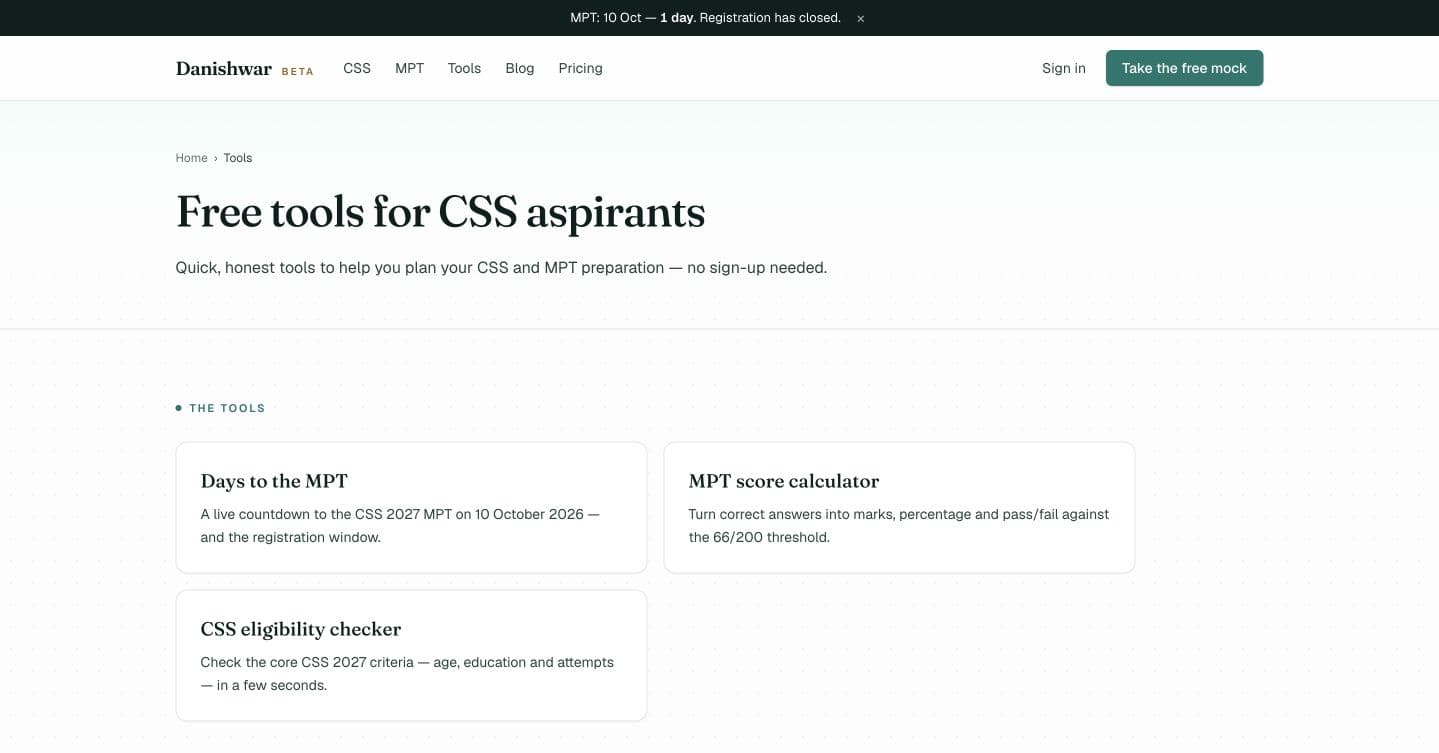Viewport: 1439px width, 753px height.
Task: Dismiss the MPT registration announcement banner
Action: point(860,18)
